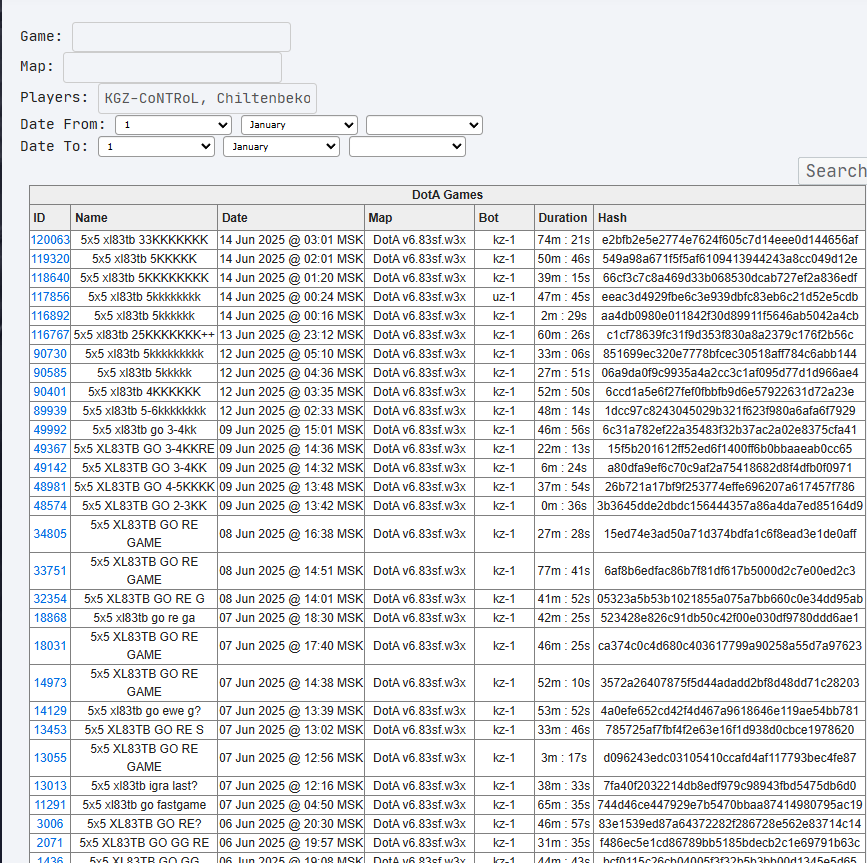Select game name '5x5 xl83tb go ewe g?'
The image size is (867, 863).
coord(144,711)
